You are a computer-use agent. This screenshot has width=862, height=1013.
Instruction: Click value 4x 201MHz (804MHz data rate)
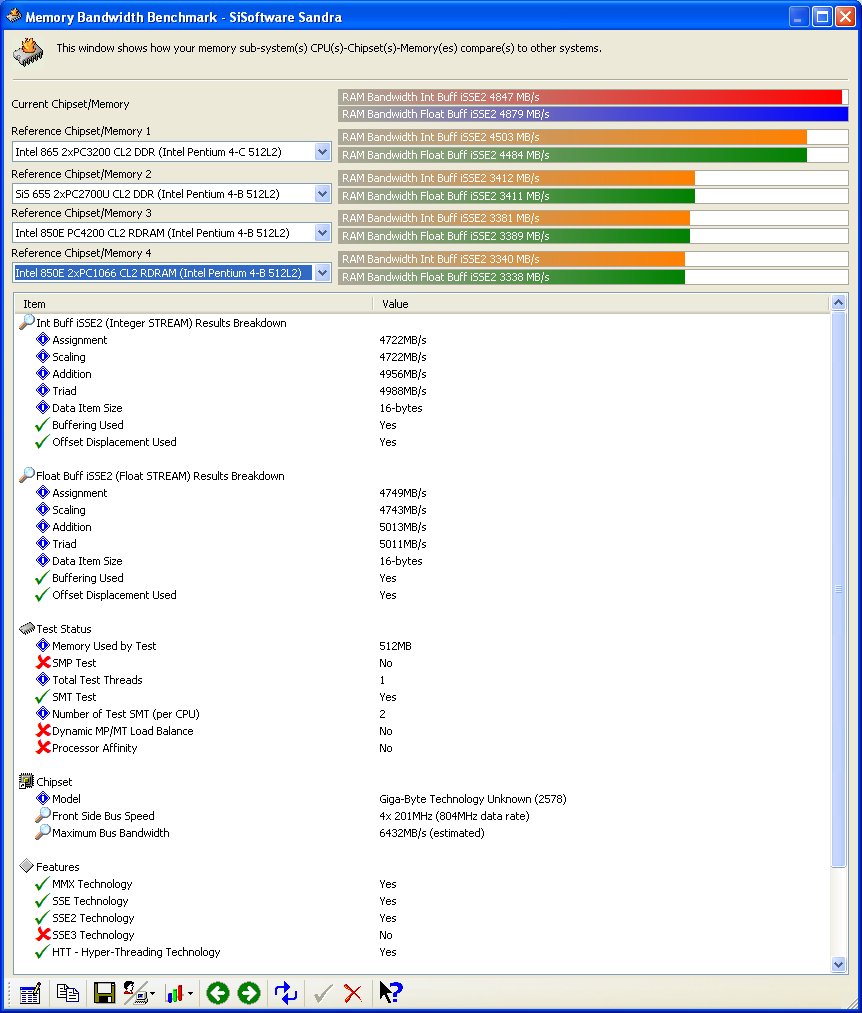point(454,816)
